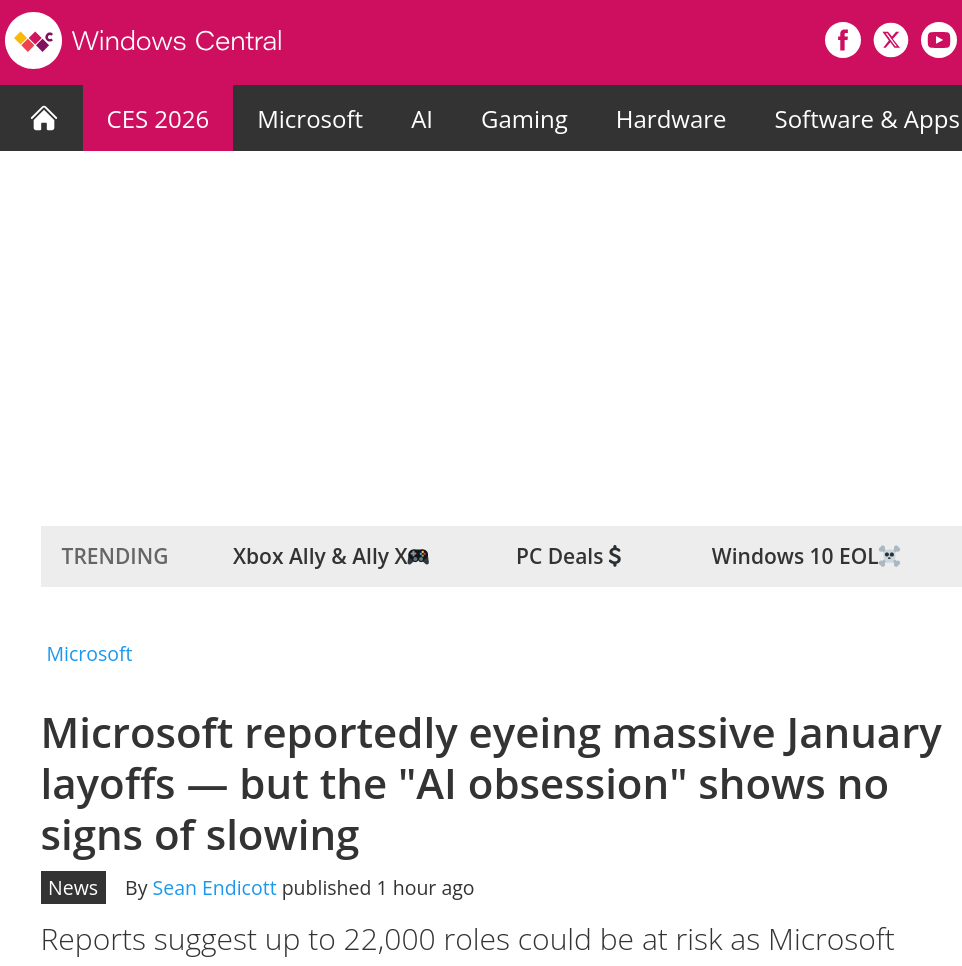Visit the PC Deals trending link

click(559, 556)
